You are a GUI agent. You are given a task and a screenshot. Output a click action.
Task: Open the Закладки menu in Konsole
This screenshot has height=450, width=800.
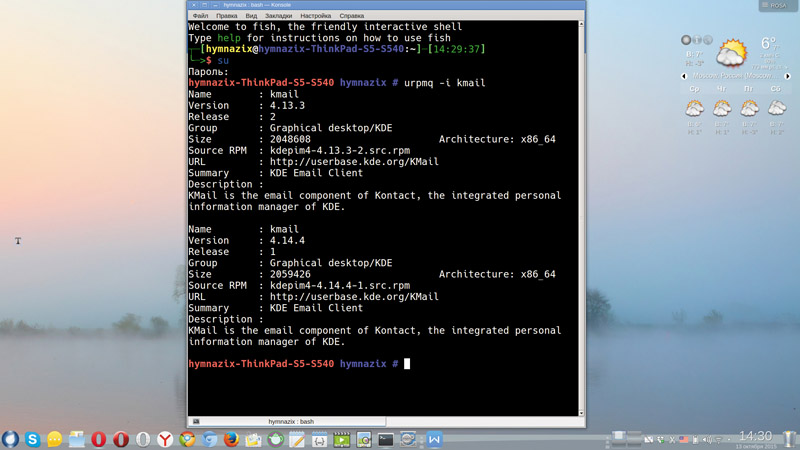[279, 16]
